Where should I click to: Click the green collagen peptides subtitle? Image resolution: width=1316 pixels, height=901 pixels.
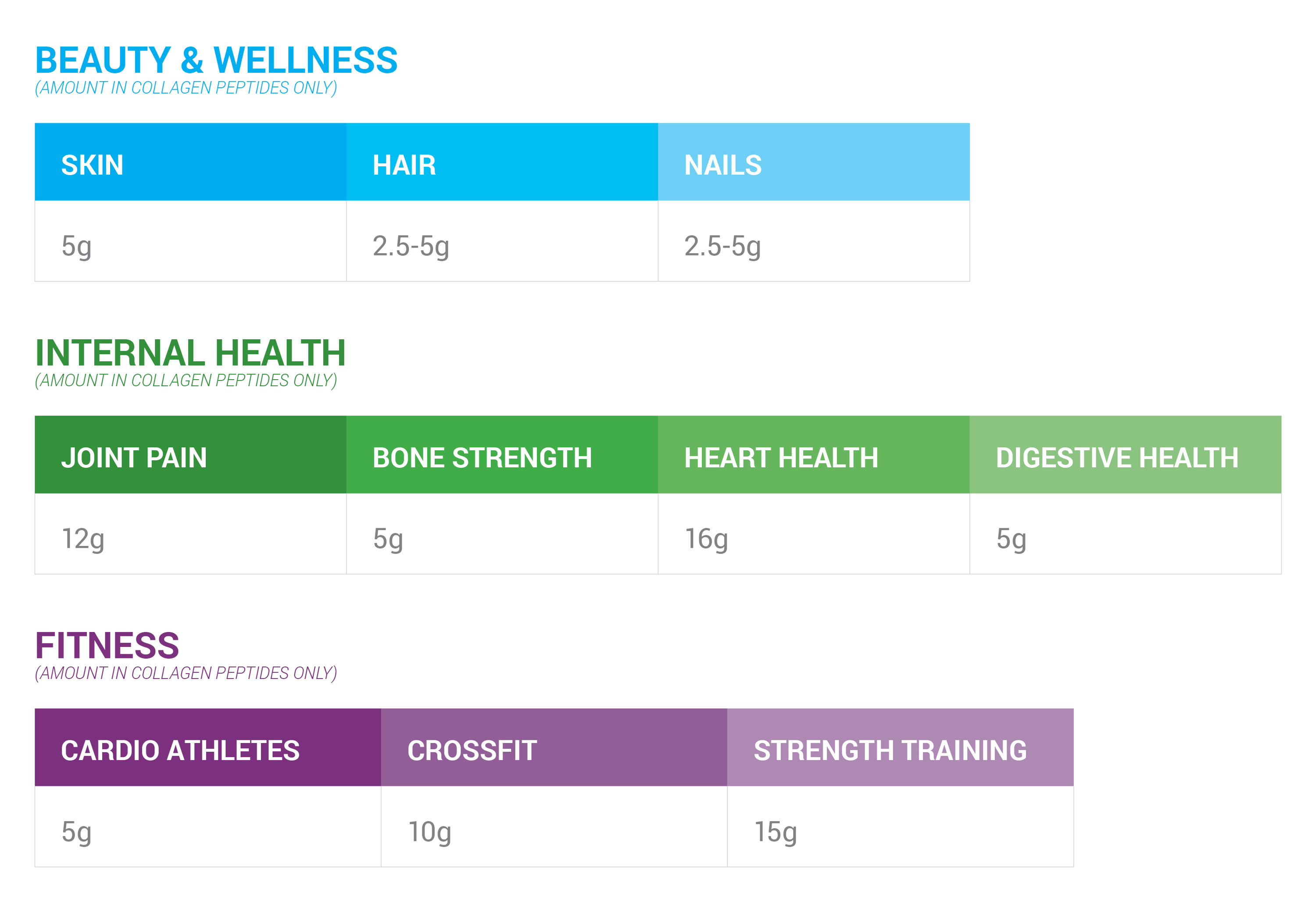(x=186, y=381)
